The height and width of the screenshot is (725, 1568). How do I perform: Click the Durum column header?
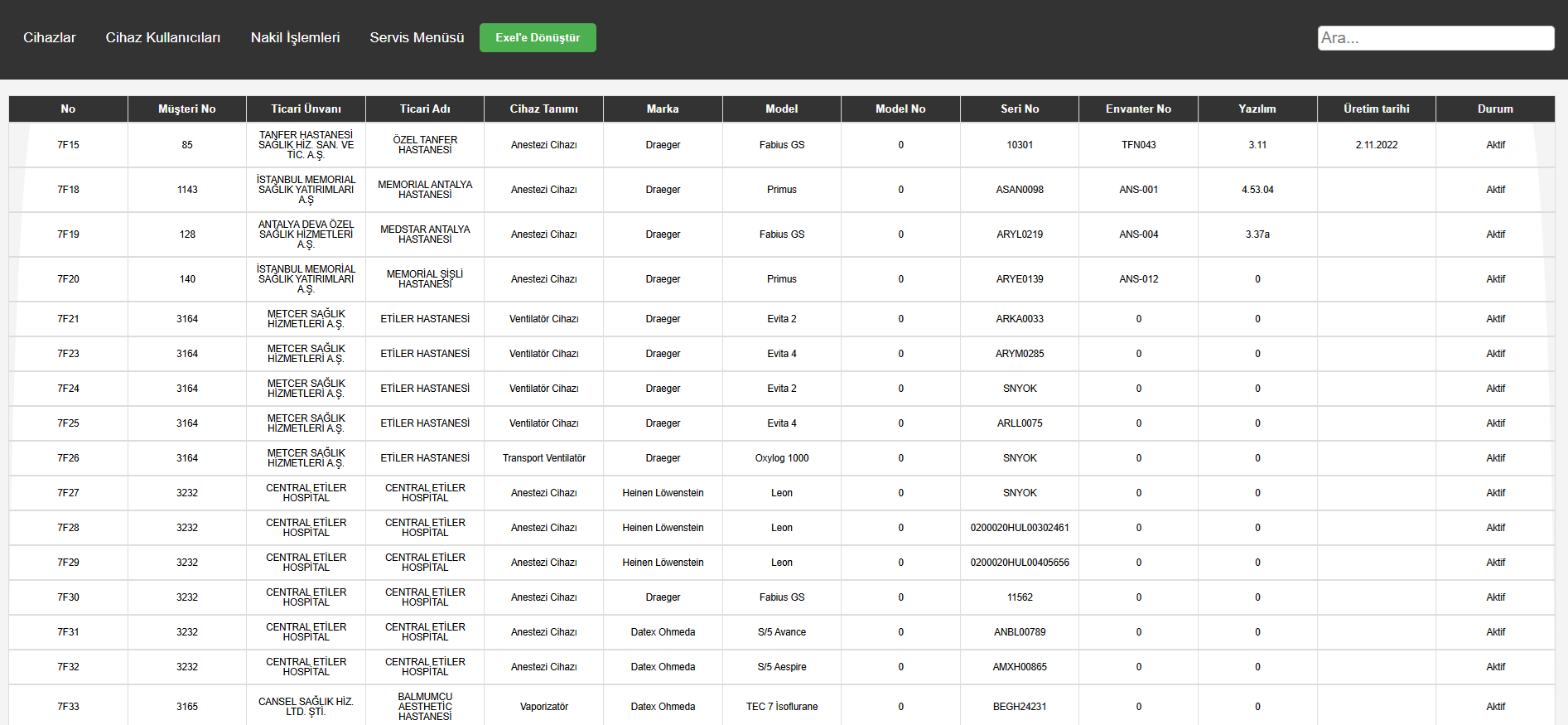[1495, 109]
